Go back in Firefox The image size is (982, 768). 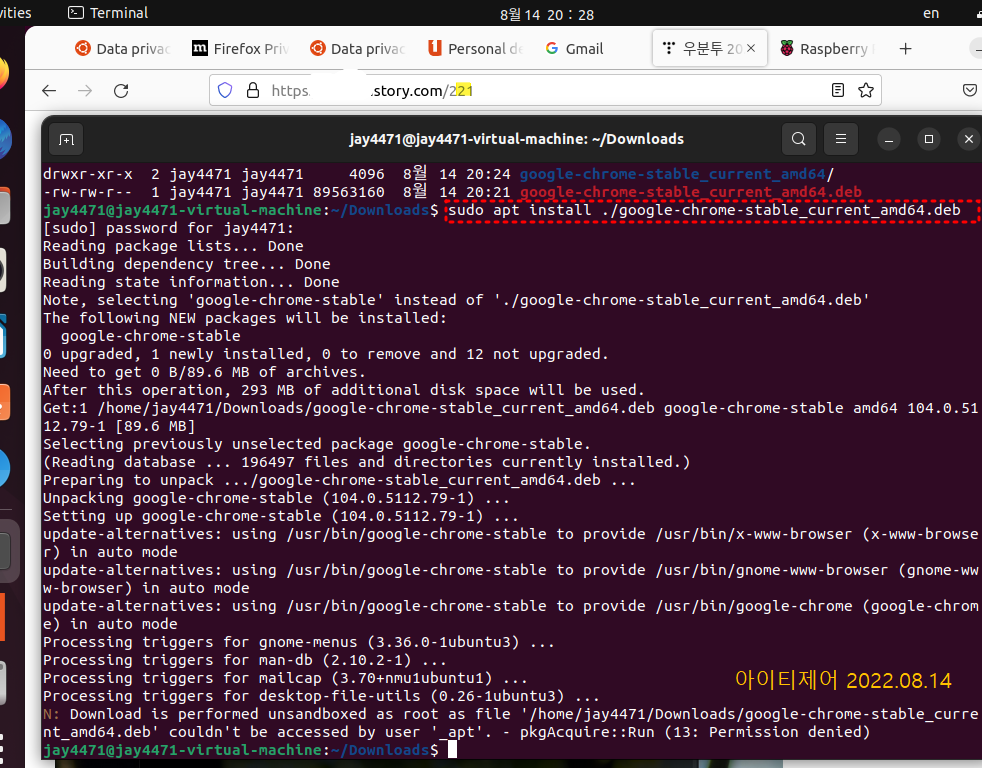click(x=49, y=91)
